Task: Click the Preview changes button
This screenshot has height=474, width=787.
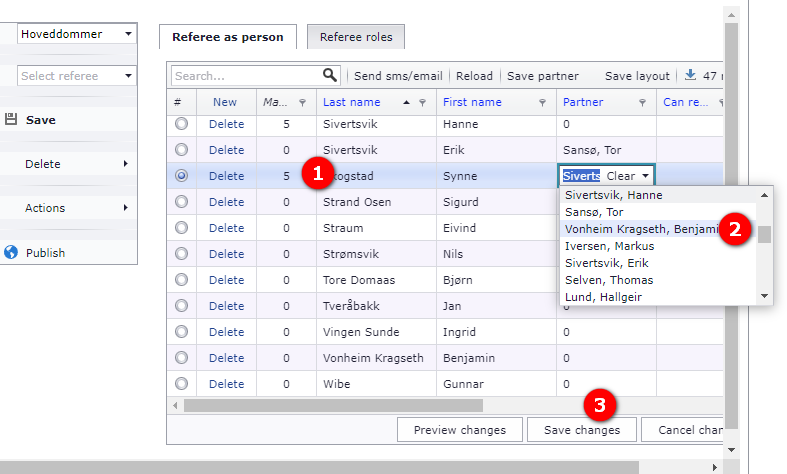Action: [x=460, y=430]
